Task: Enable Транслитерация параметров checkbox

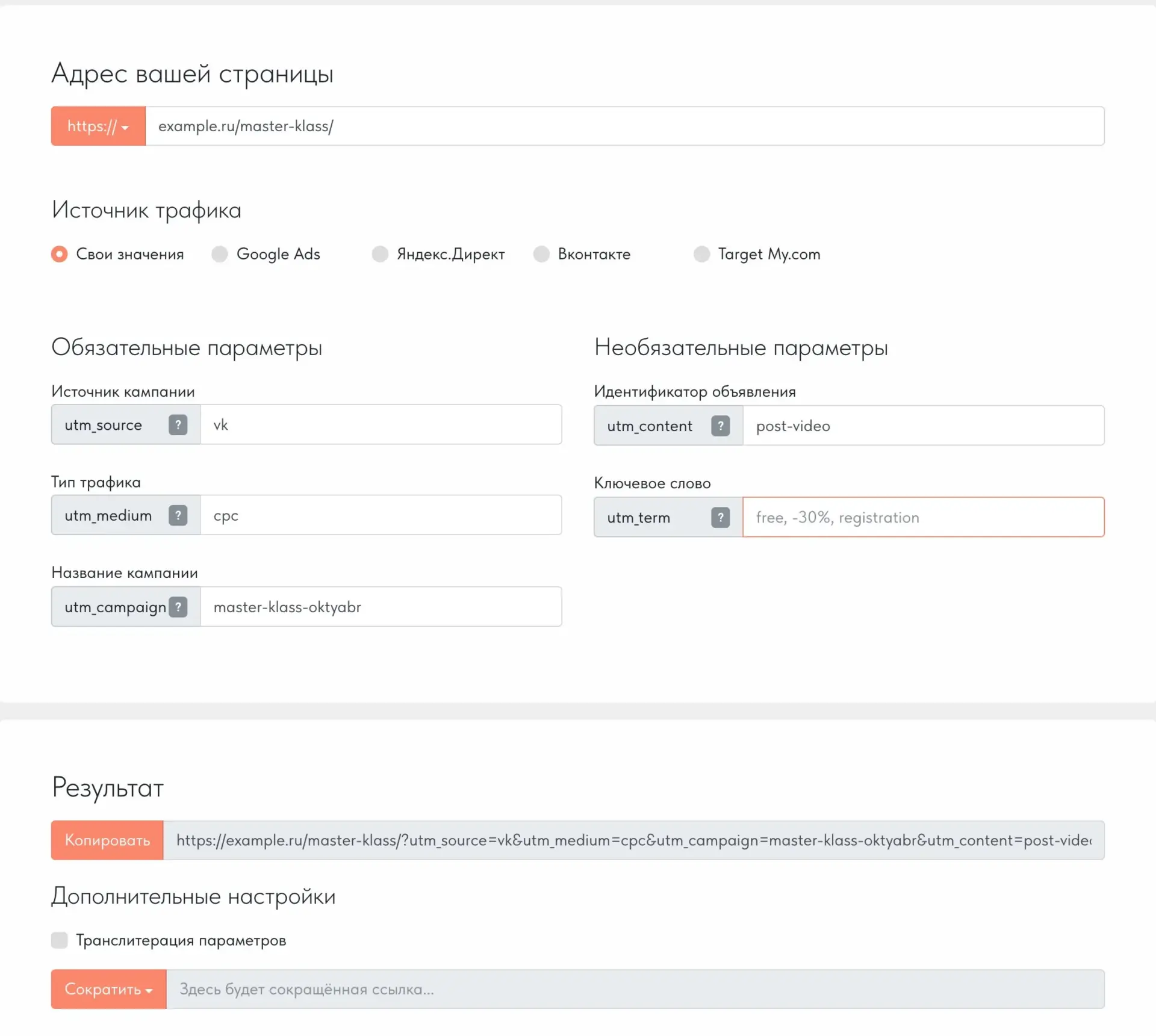Action: [59, 940]
